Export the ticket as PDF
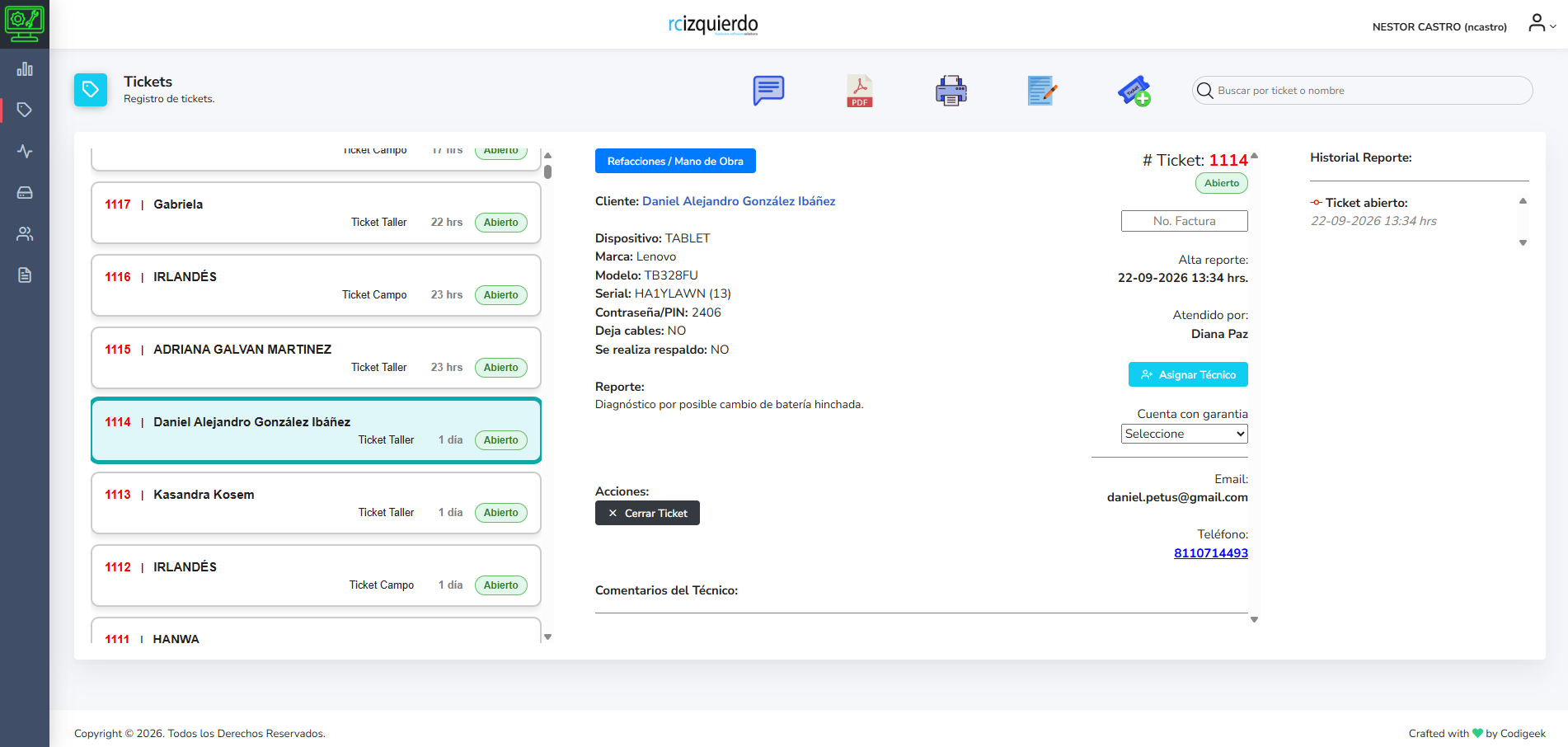1568x747 pixels. point(860,91)
